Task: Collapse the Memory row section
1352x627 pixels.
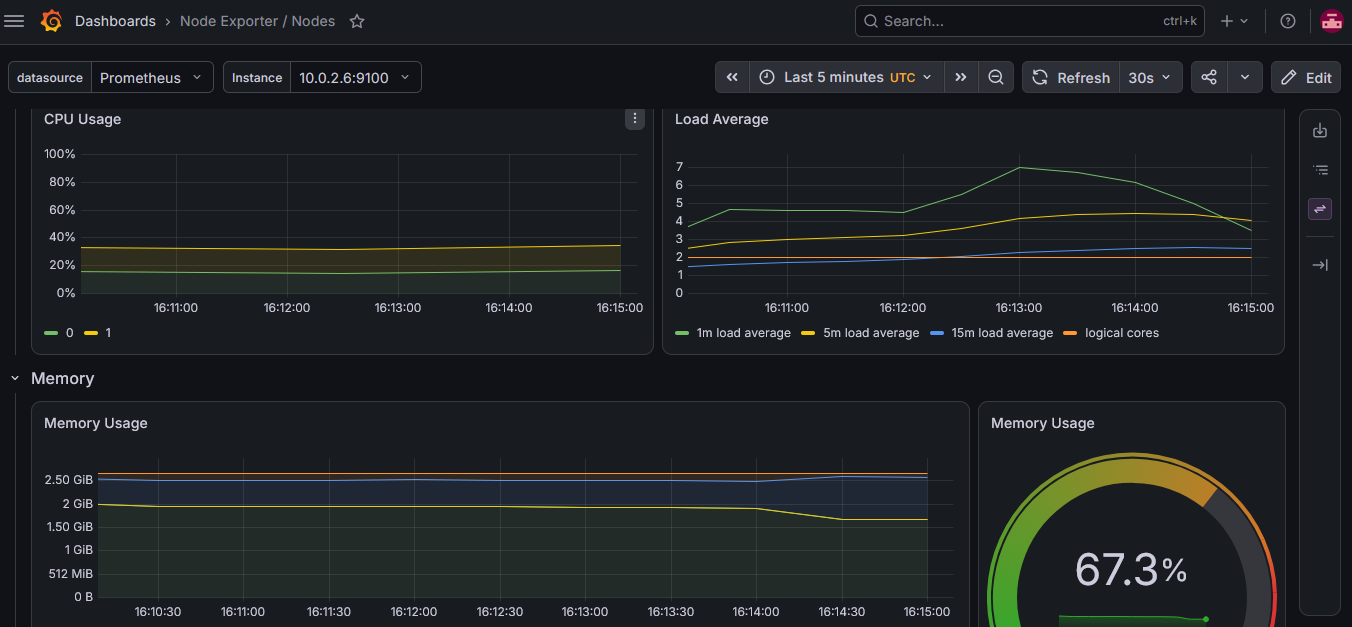Action: click(15, 379)
